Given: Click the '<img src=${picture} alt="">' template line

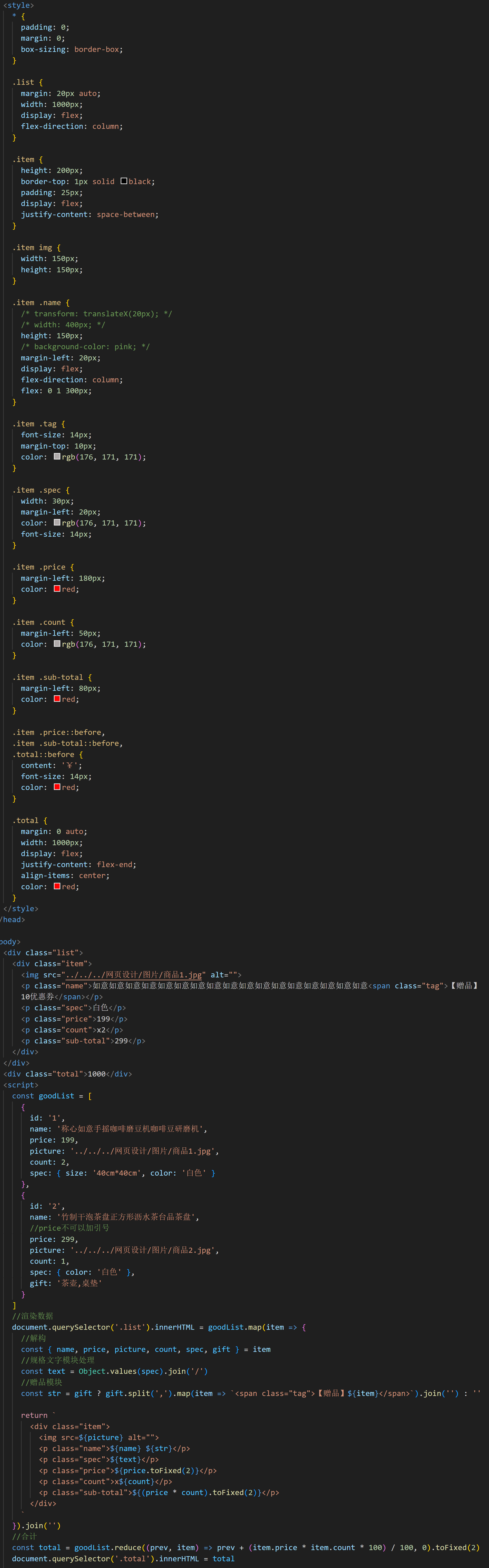Looking at the screenshot, I should (x=99, y=1438).
